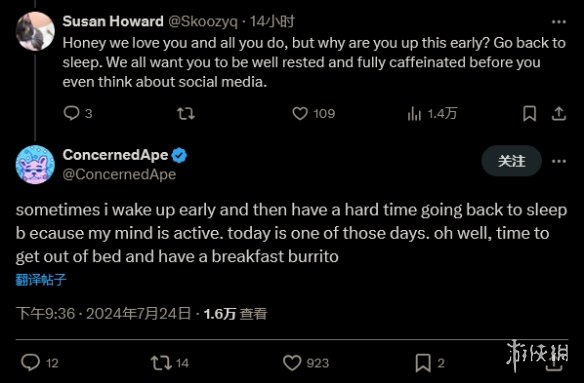Click the 翻译帖子 translate post link
This screenshot has width=584, height=383.
pyautogui.click(x=41, y=279)
